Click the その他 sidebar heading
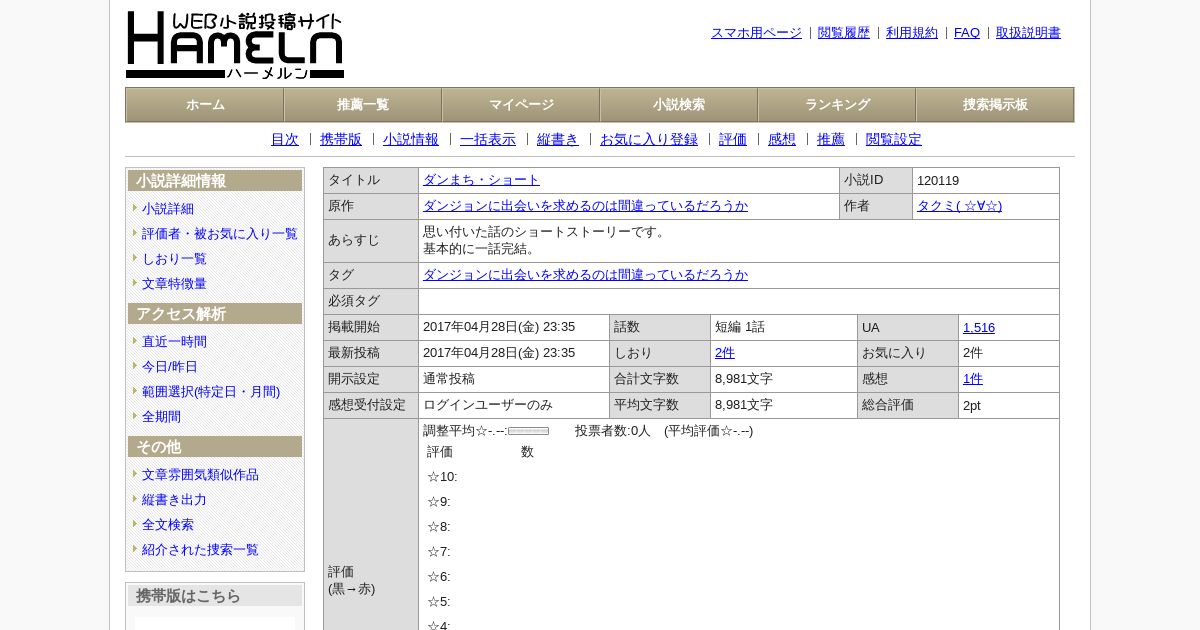Viewport: 1200px width, 630px height. (215, 447)
